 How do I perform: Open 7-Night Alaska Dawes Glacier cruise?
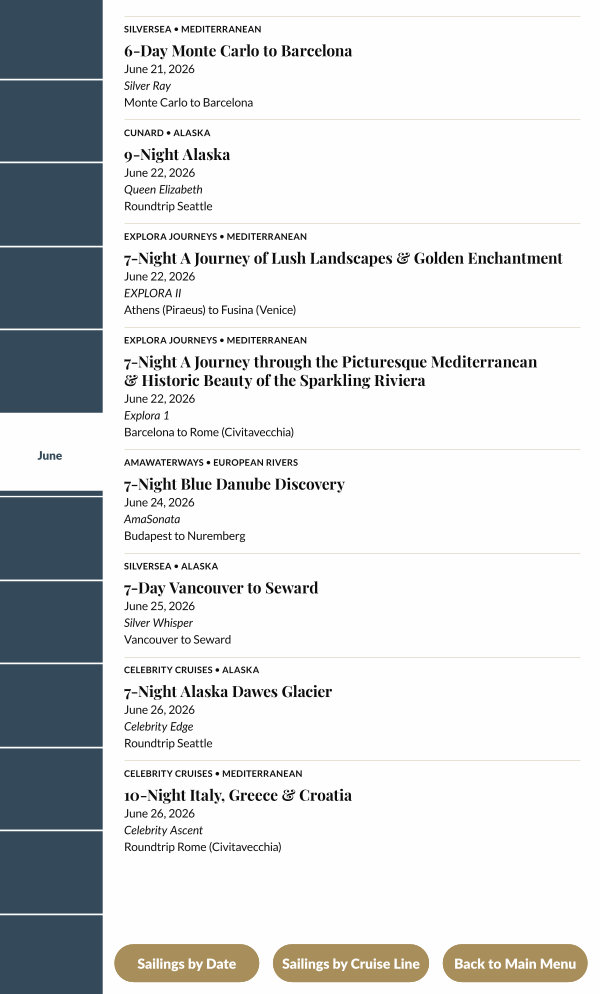tap(228, 692)
